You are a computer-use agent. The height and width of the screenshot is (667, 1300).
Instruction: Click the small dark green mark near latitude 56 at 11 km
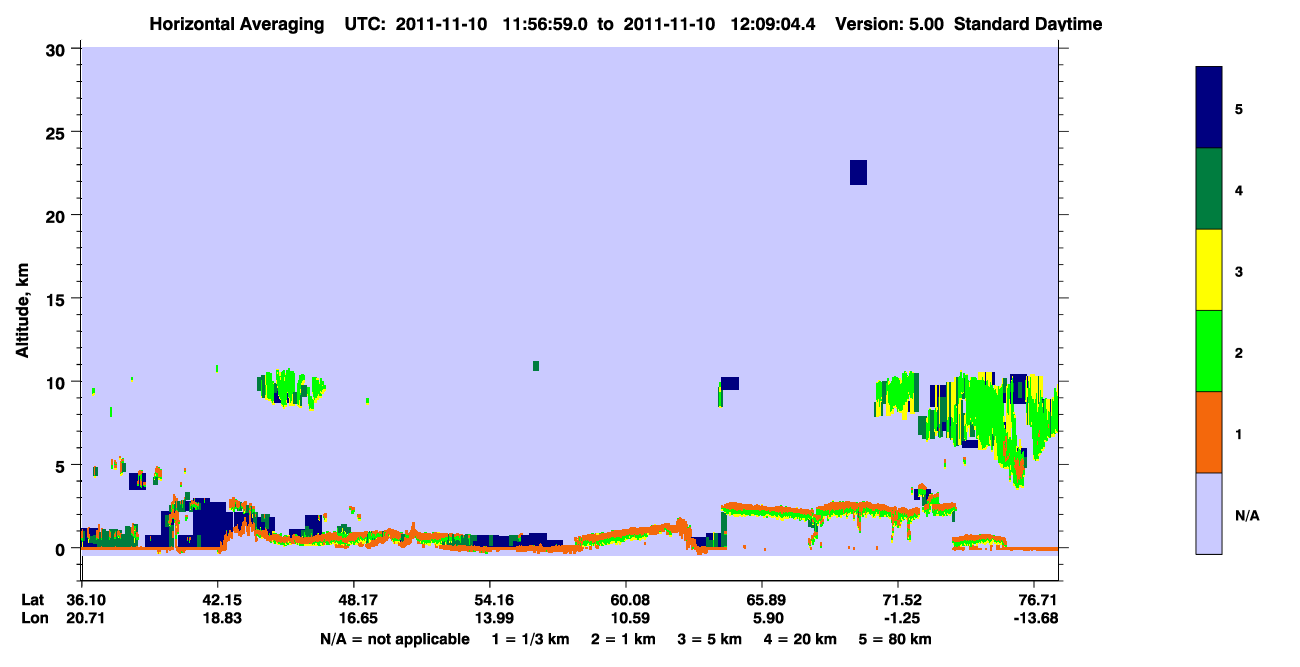[x=536, y=366]
